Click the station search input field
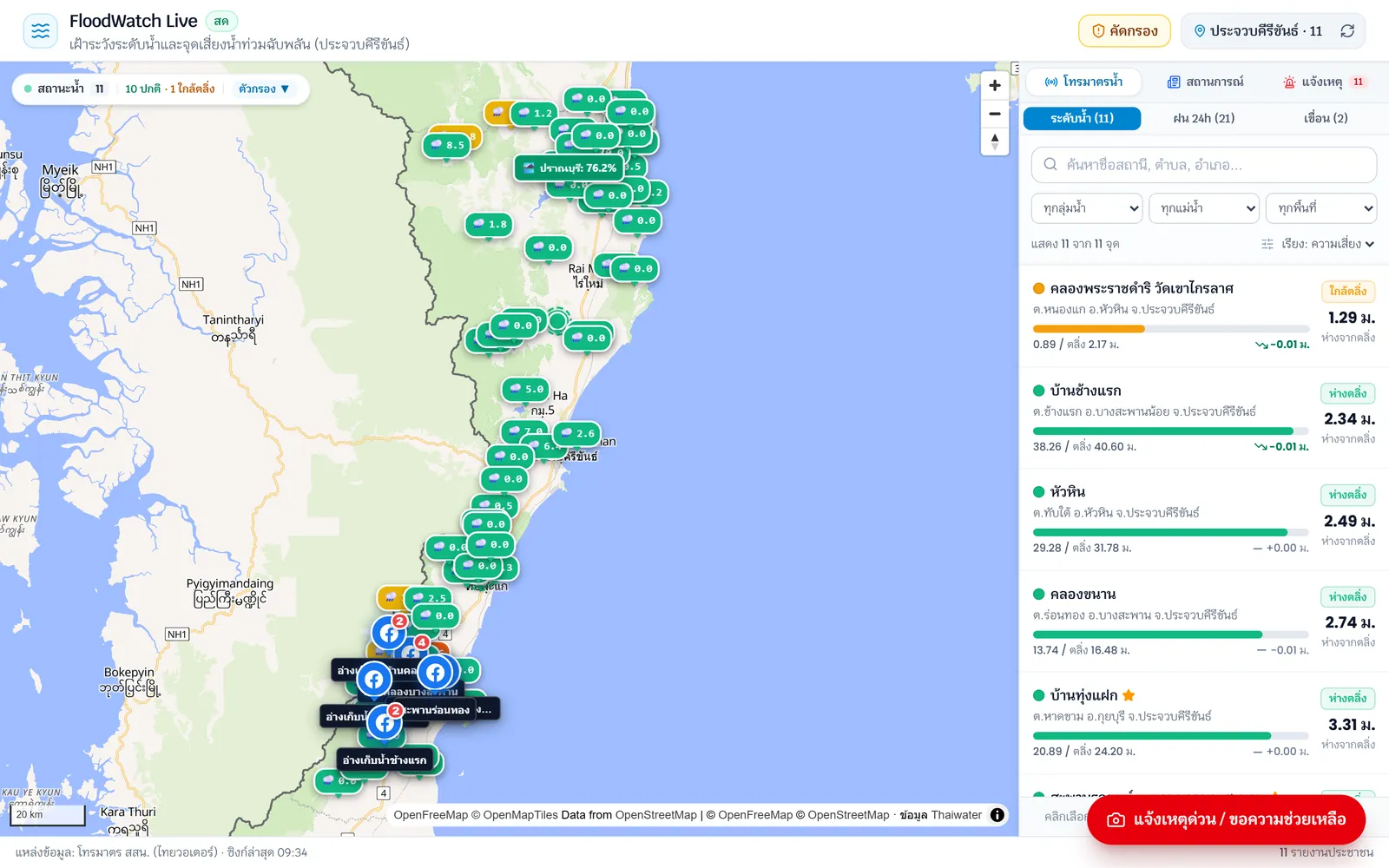The width and height of the screenshot is (1389, 868). point(1204,165)
